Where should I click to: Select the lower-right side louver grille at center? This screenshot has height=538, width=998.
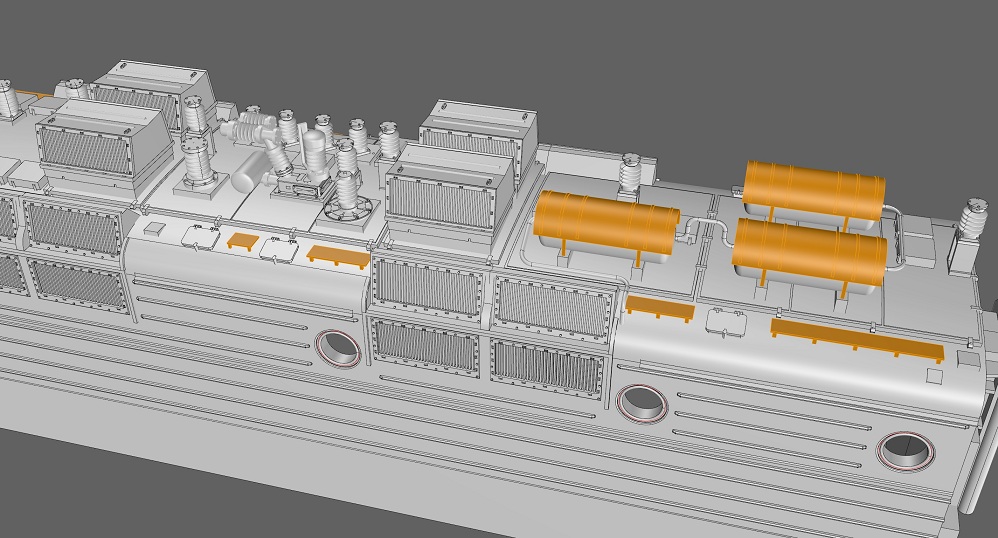(x=548, y=371)
